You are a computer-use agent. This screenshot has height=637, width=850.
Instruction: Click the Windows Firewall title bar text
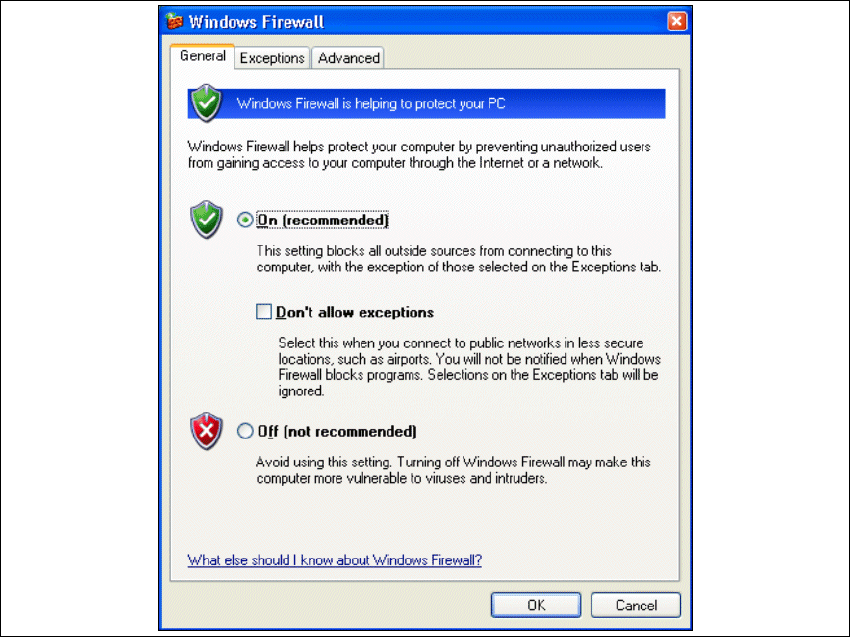click(x=256, y=22)
